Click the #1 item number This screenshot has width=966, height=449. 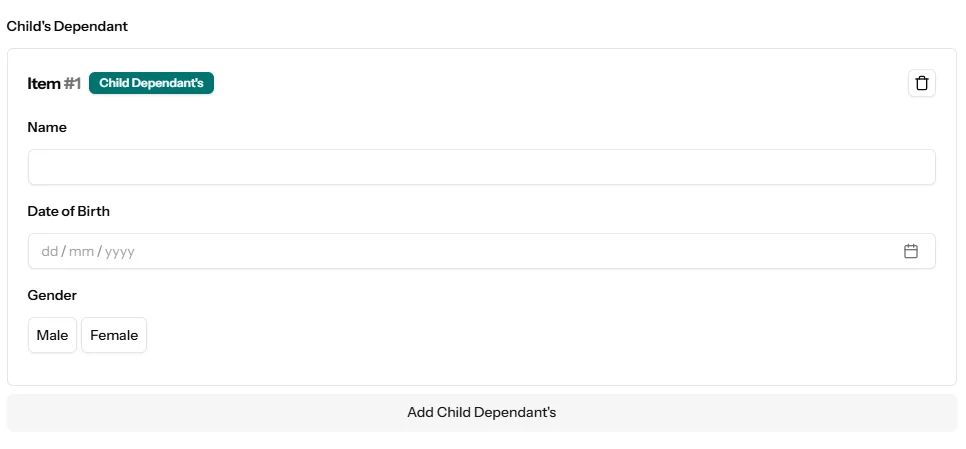click(x=72, y=84)
